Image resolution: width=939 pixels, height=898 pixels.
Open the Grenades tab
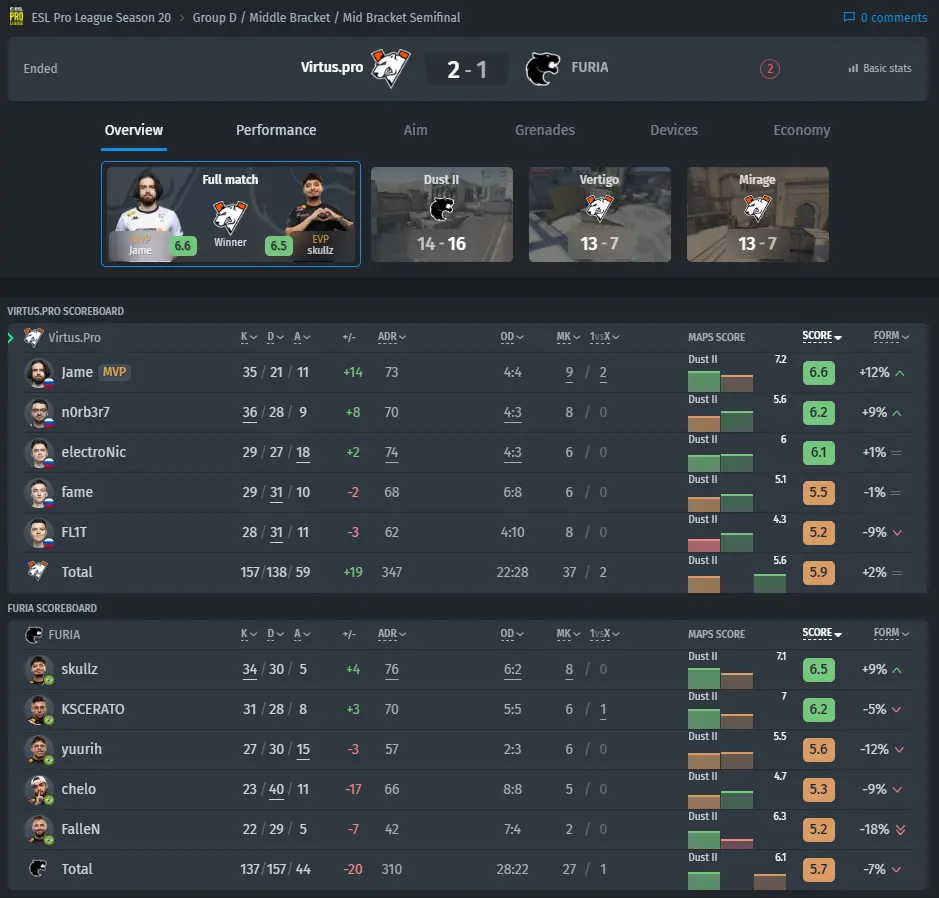point(545,131)
